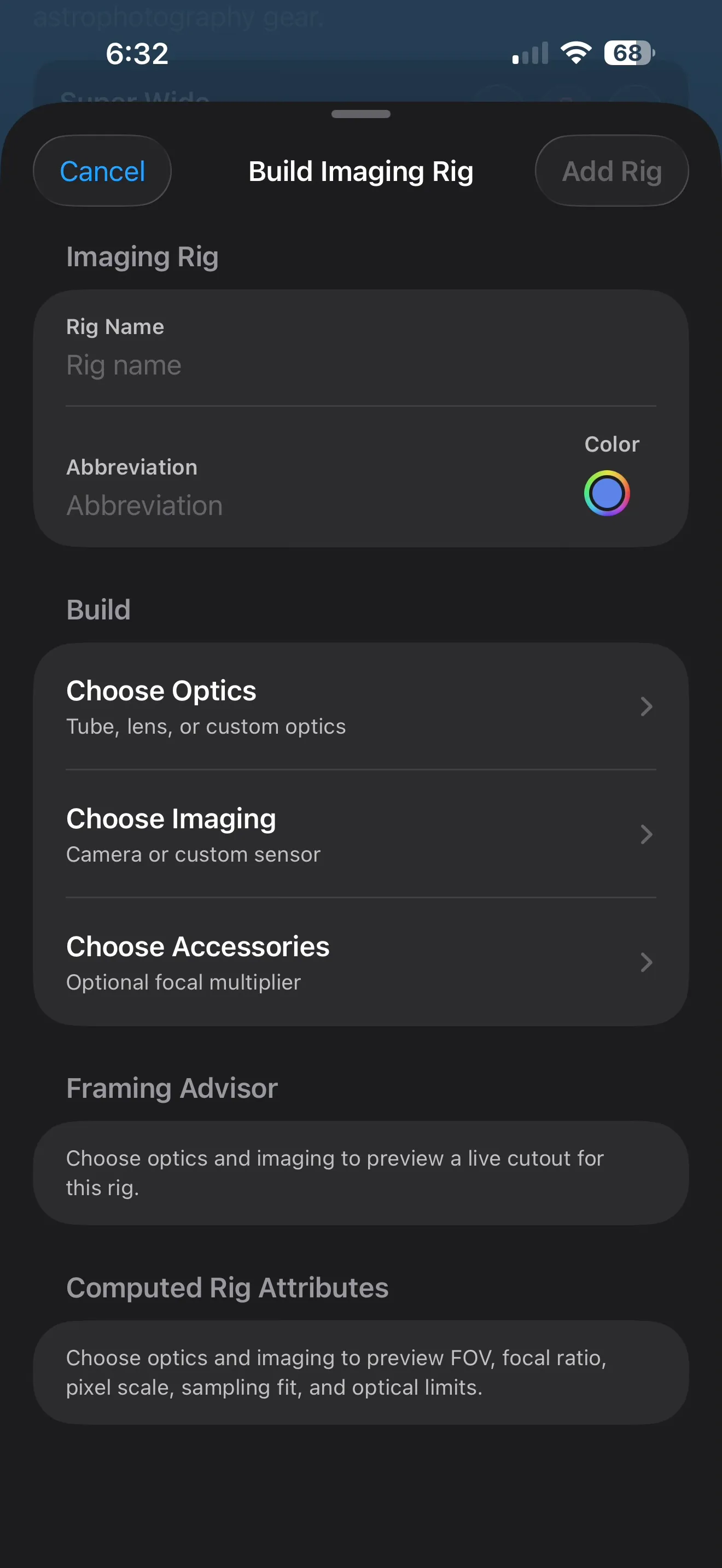Tap the battery level indicator
Viewport: 722px width, 1568px height.
coord(629,53)
